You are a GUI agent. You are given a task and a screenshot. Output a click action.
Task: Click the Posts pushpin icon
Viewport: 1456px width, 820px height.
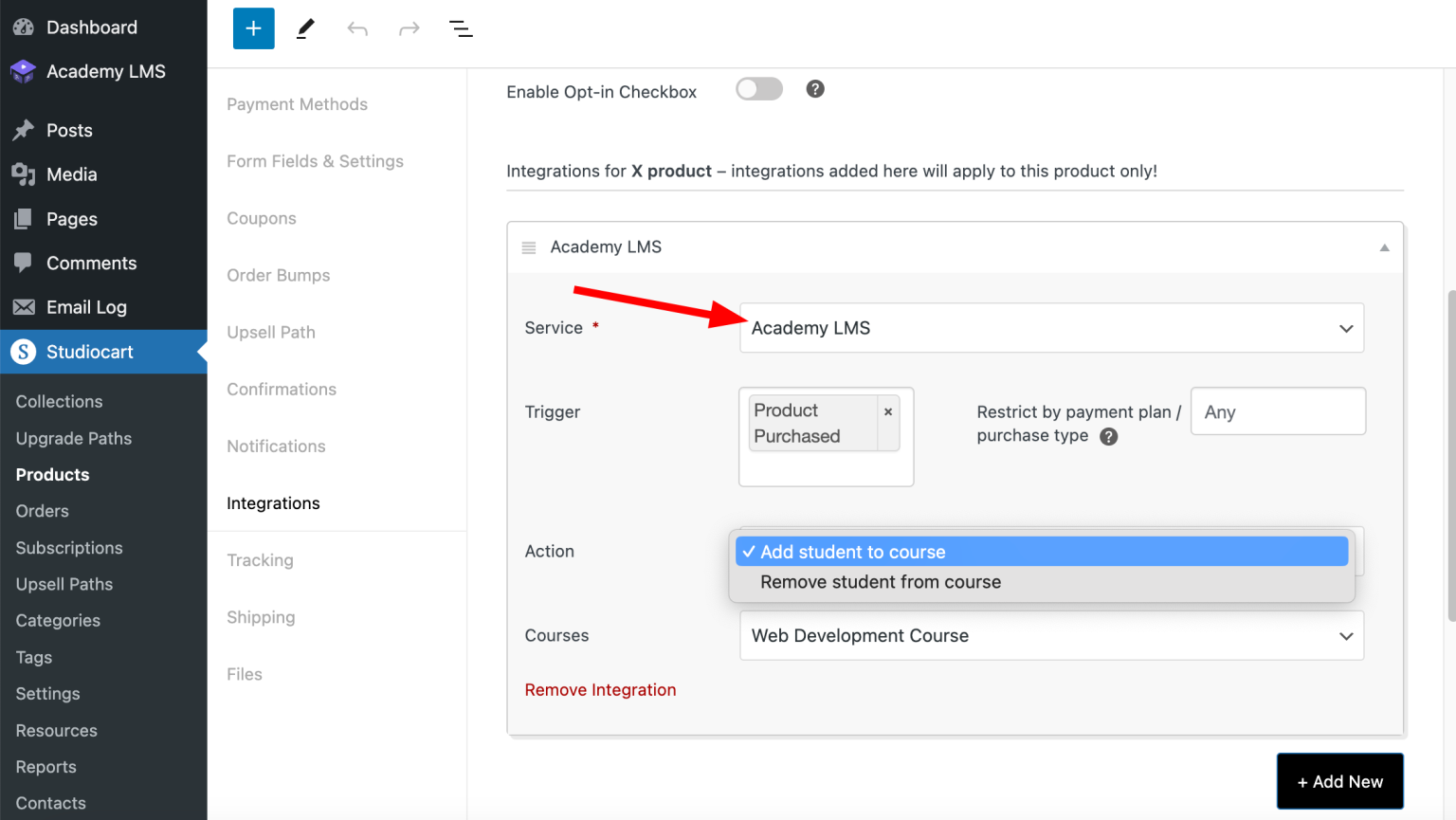point(24,130)
